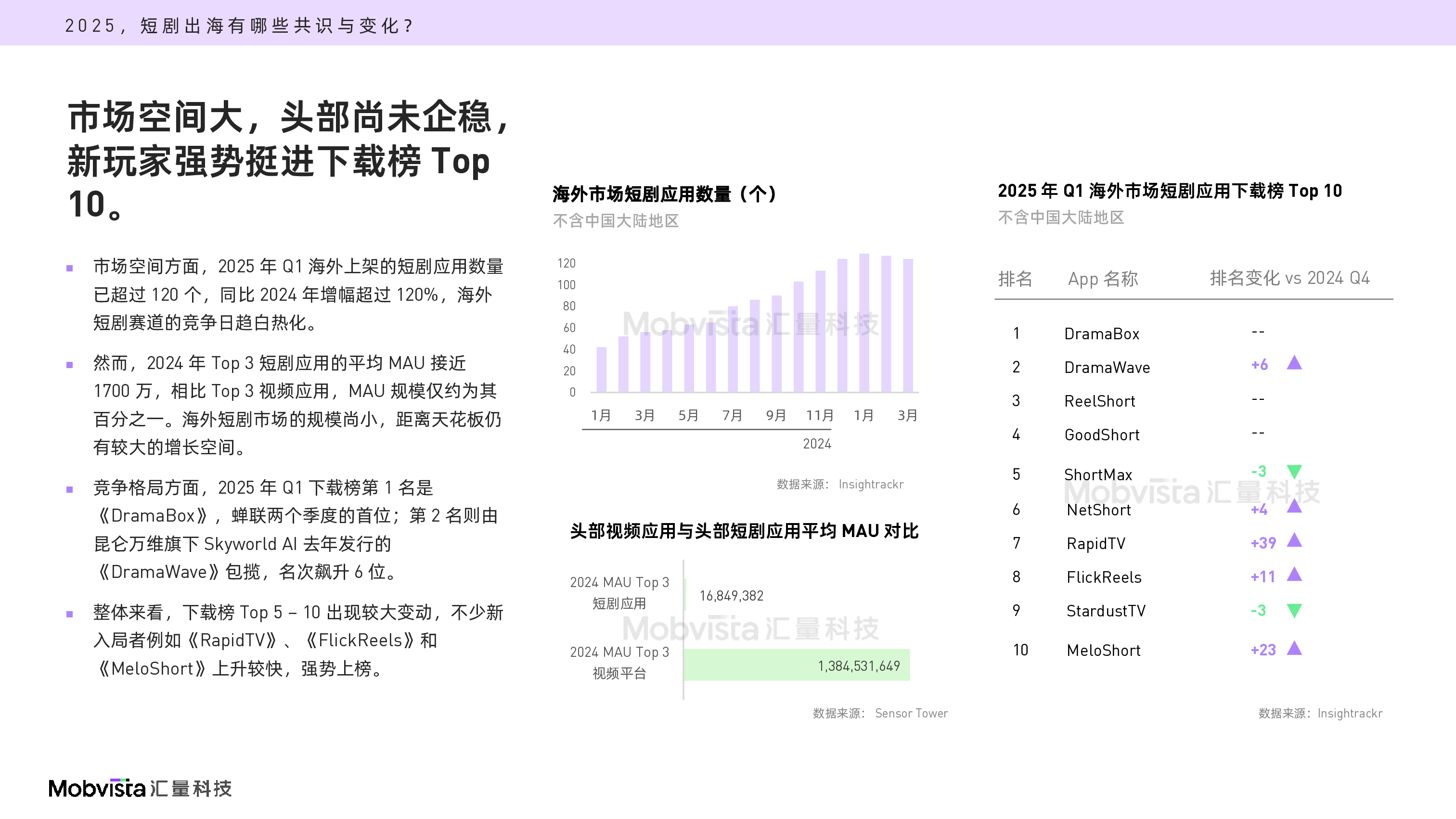Click the value 1,384,531,649
The image size is (1456, 819).
pos(859,666)
